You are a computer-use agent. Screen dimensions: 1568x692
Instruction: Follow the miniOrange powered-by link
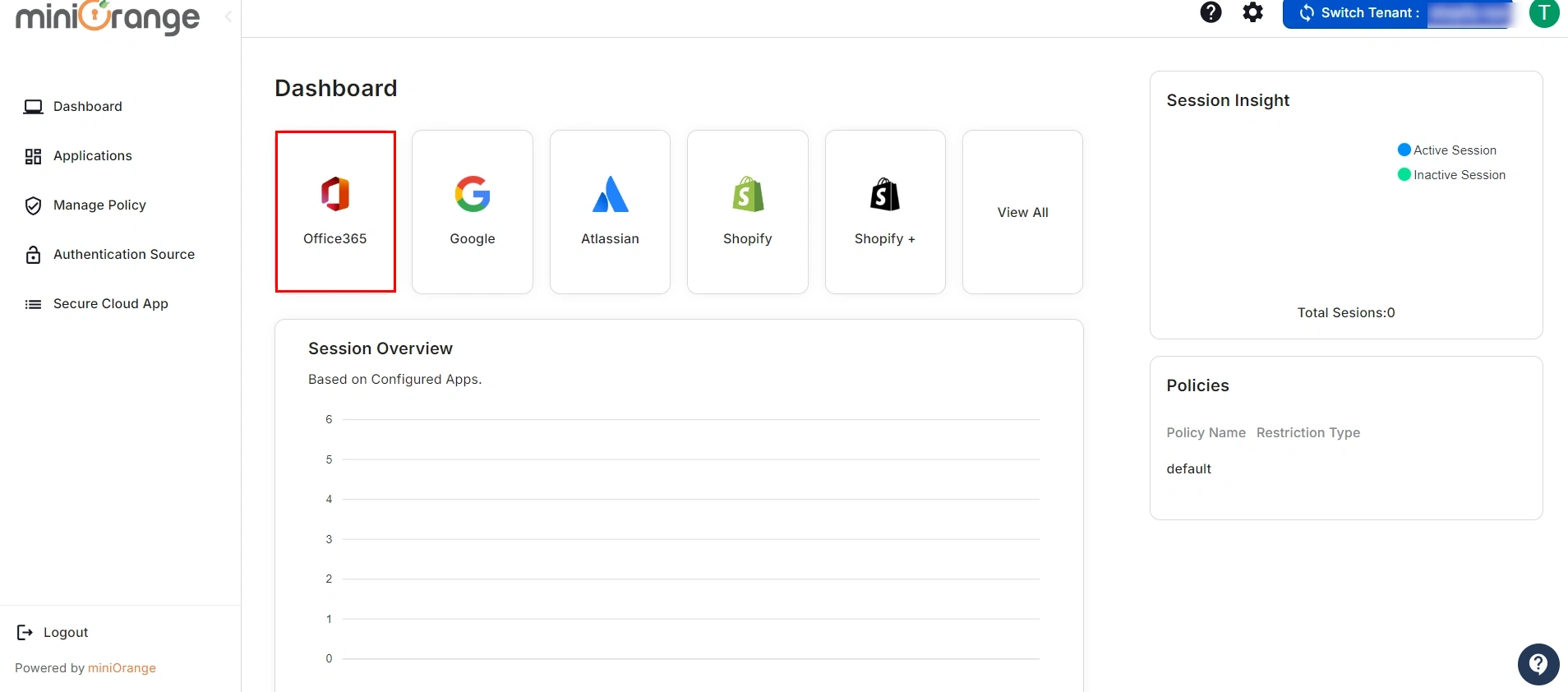coord(122,668)
